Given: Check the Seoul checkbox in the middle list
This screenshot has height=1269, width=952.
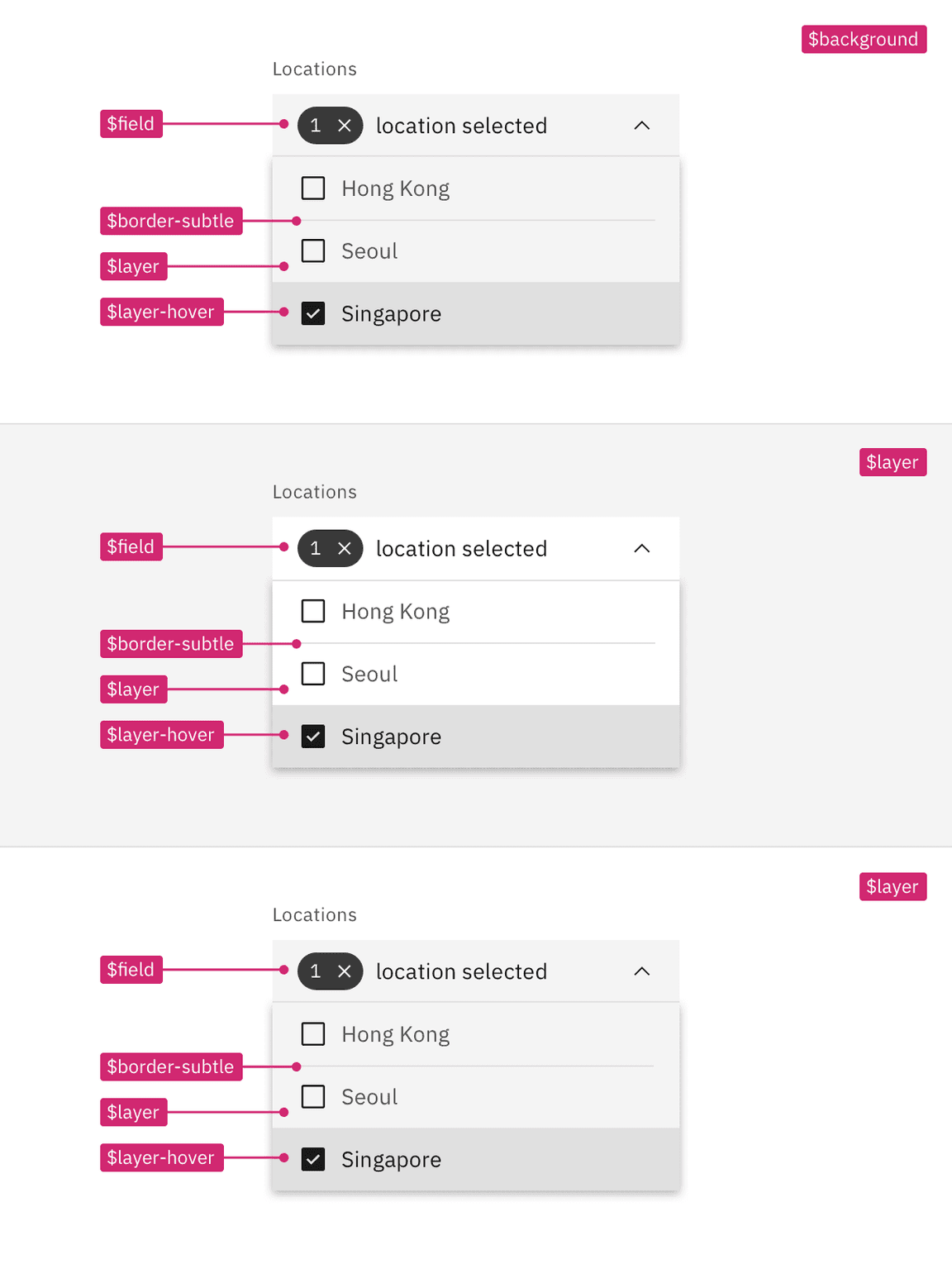Looking at the screenshot, I should (x=313, y=674).
